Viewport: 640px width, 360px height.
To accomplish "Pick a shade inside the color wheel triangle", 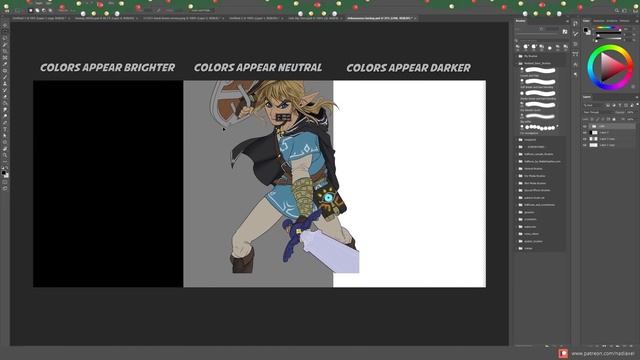I will pyautogui.click(x=611, y=67).
